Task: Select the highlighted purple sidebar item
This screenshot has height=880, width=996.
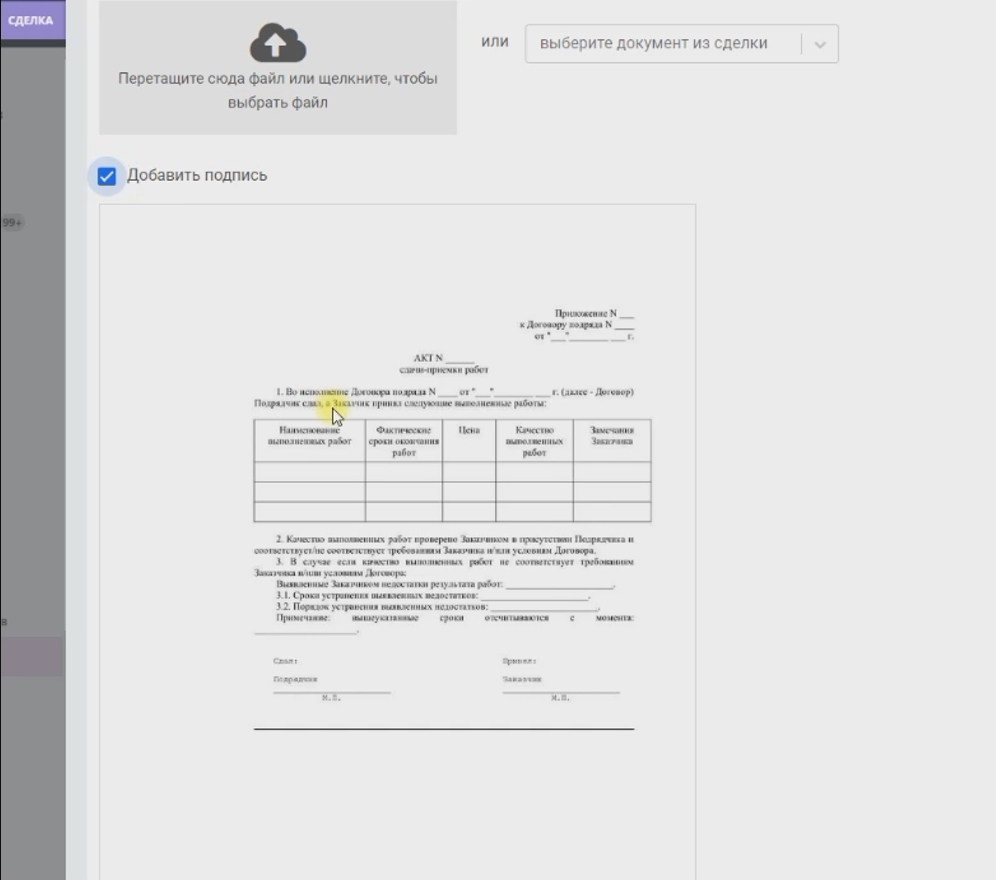Action: click(30, 657)
